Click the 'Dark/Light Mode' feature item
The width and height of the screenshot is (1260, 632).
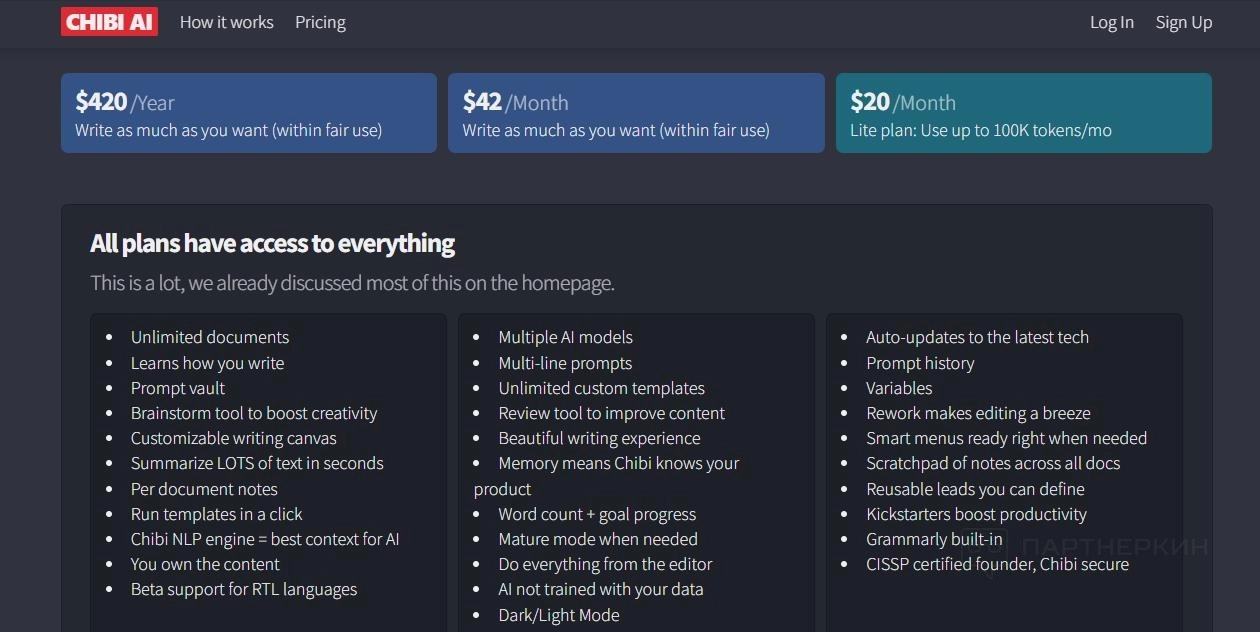tap(559, 615)
